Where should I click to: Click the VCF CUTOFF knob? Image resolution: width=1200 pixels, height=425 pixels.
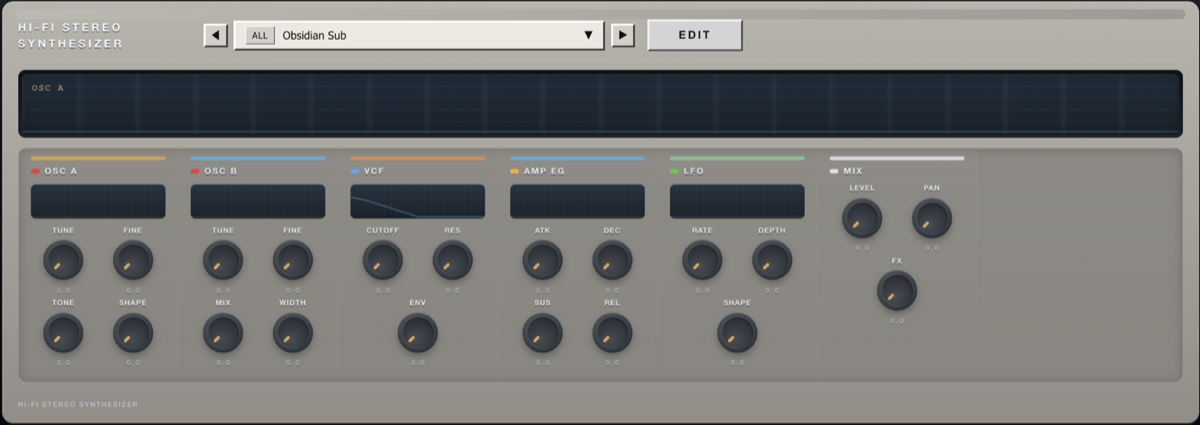[383, 260]
